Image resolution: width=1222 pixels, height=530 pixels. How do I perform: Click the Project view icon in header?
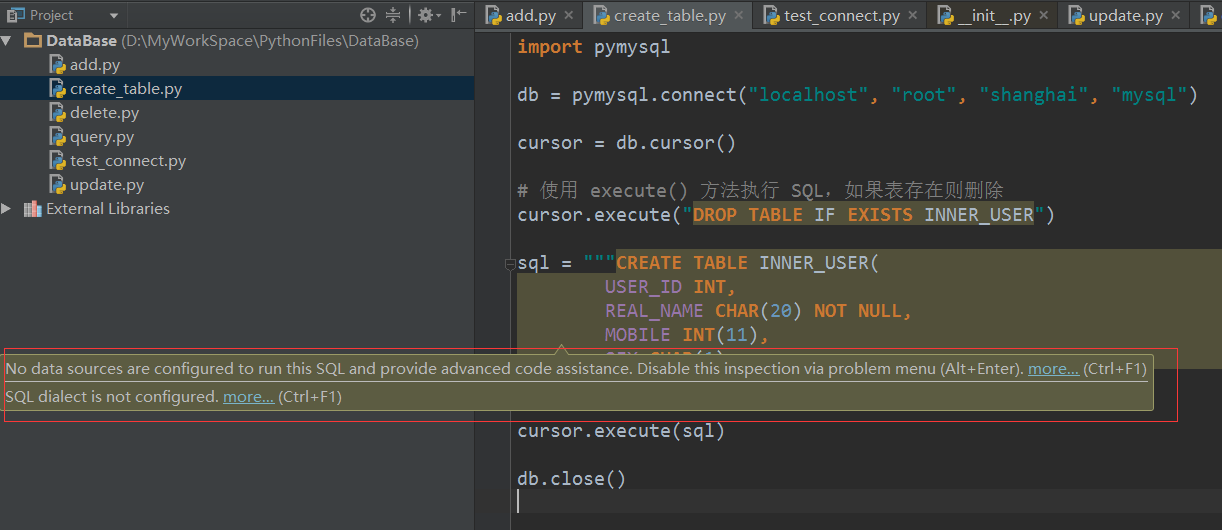pyautogui.click(x=16, y=15)
